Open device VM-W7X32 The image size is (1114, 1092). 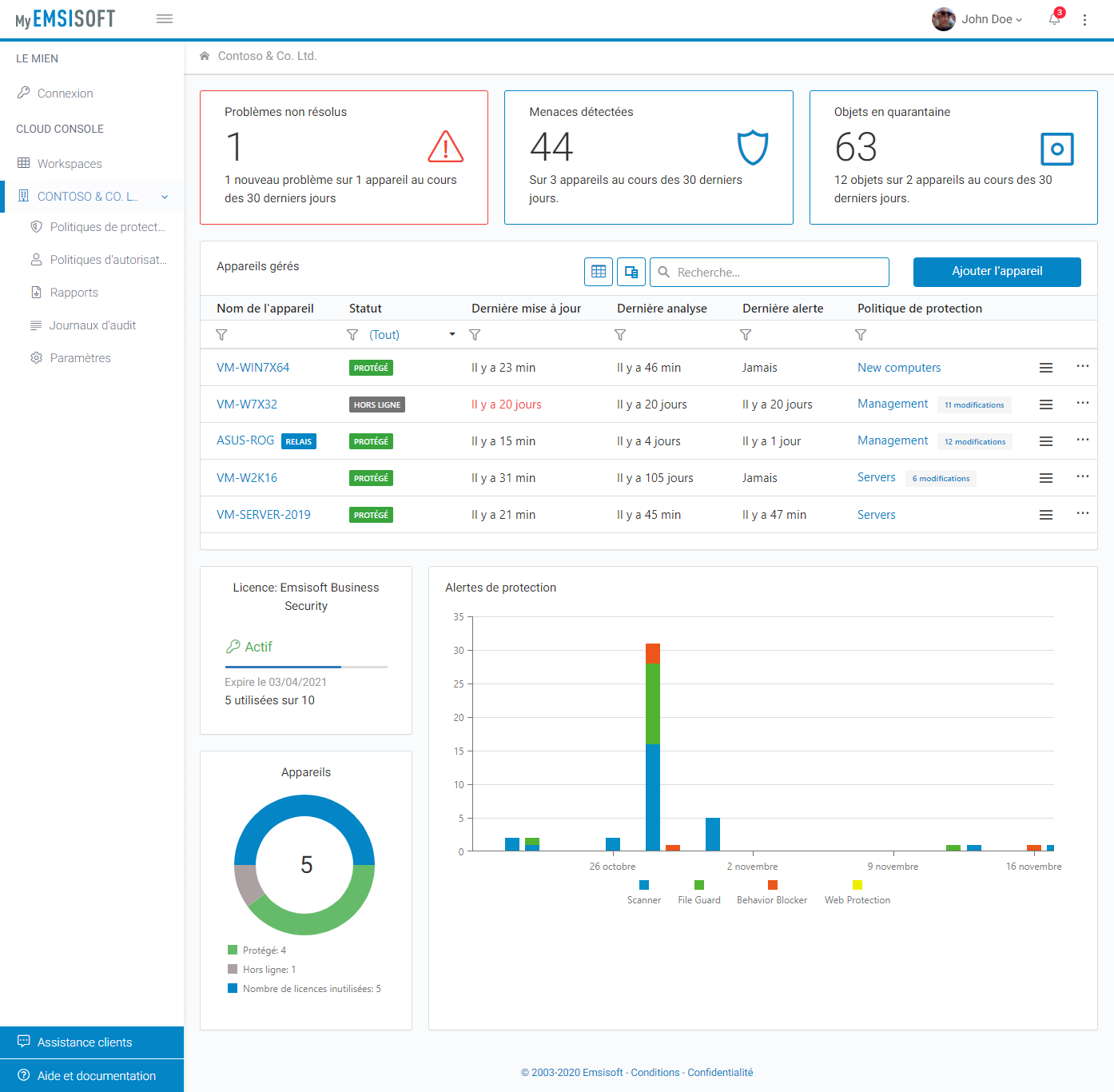pyautogui.click(x=247, y=405)
